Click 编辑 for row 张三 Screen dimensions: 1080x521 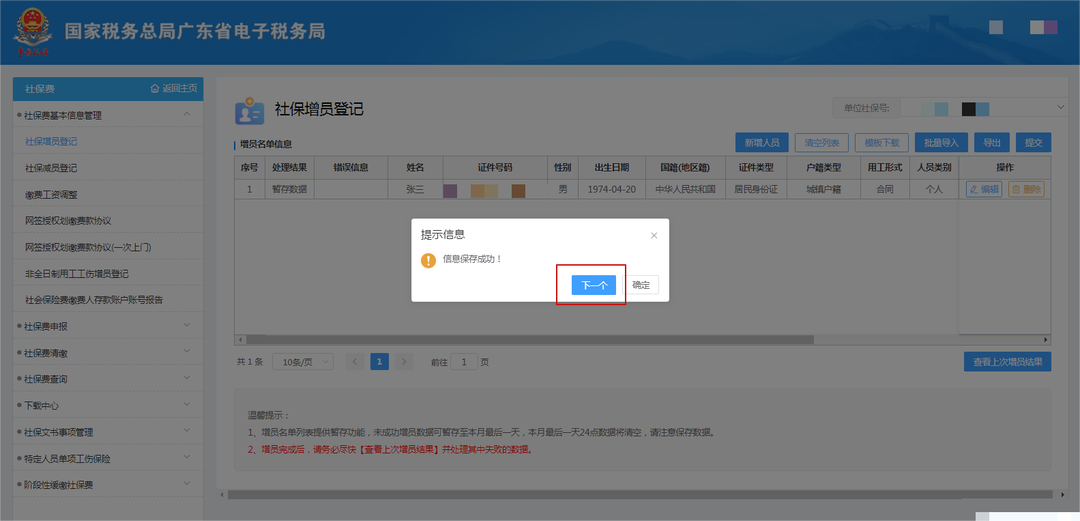(984, 189)
